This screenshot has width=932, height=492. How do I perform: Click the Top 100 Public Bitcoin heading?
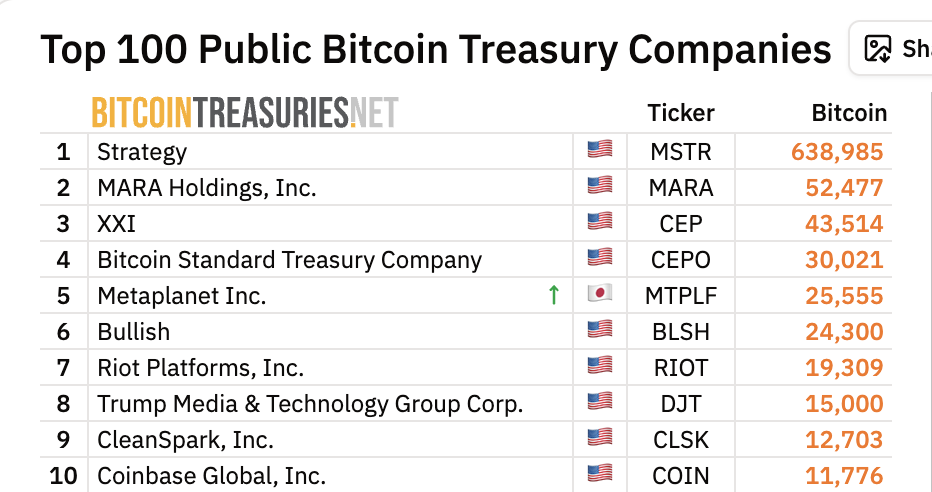[x=436, y=48]
